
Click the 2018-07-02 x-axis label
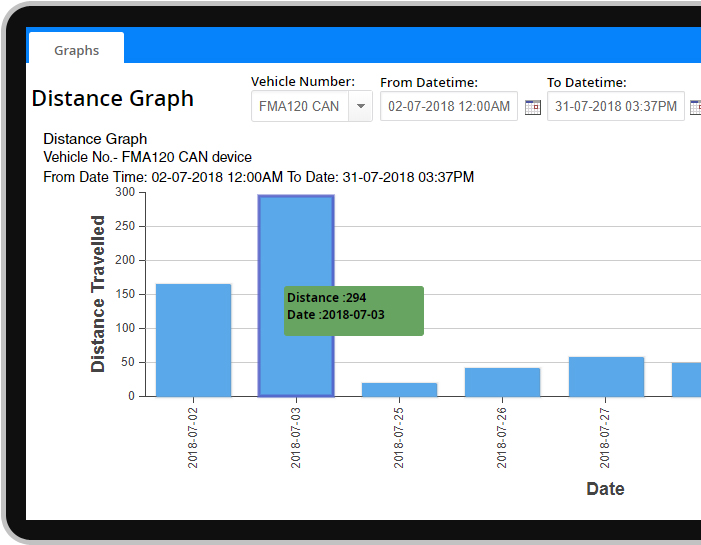(x=193, y=437)
